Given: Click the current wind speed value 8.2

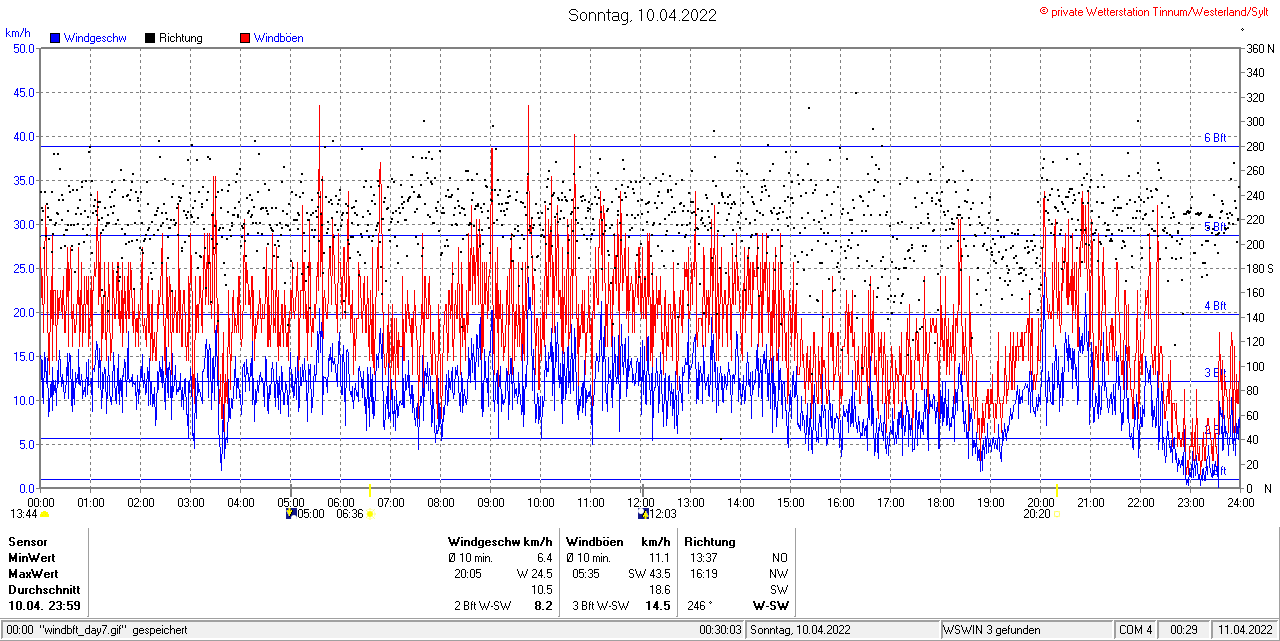Looking at the screenshot, I should (543, 606).
